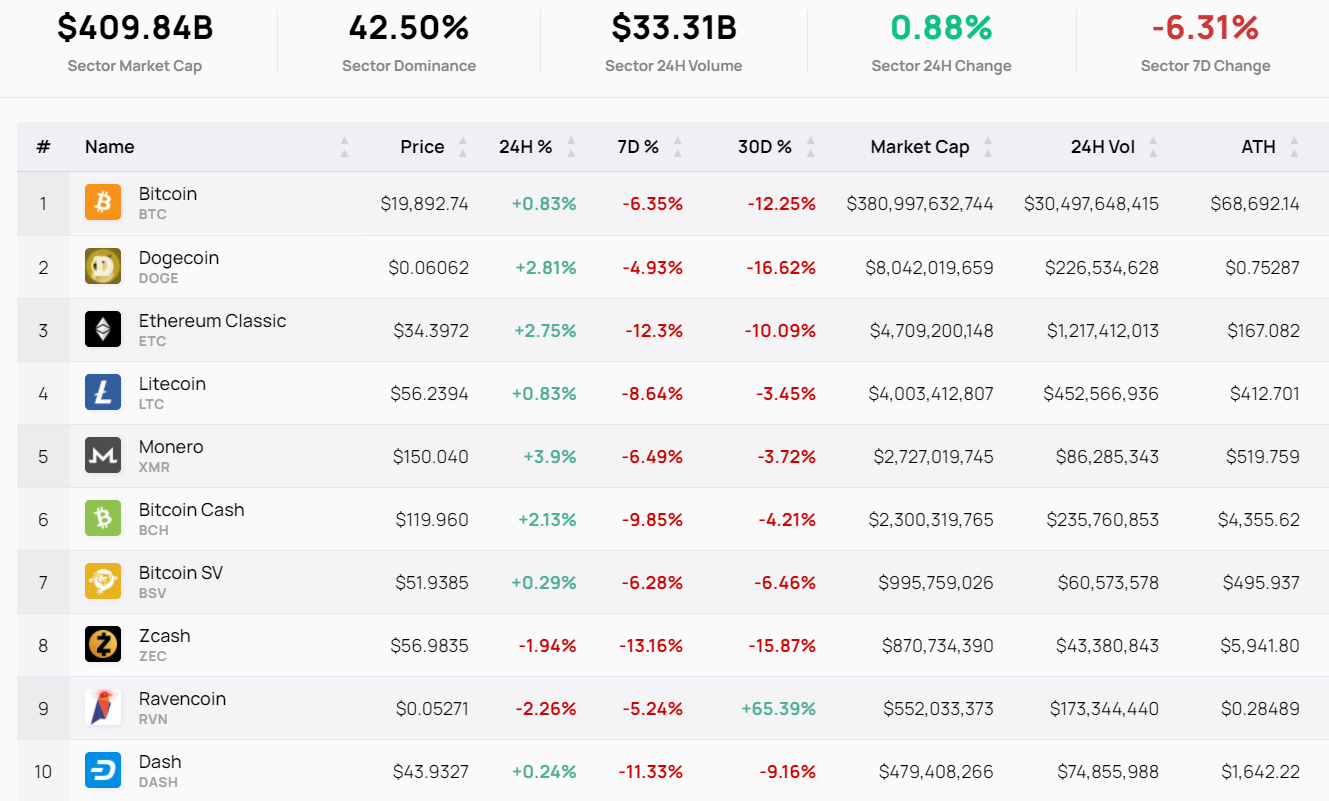Click the Bitcoin orange logo icon
Viewport: 1329px width, 801px height.
[x=103, y=203]
